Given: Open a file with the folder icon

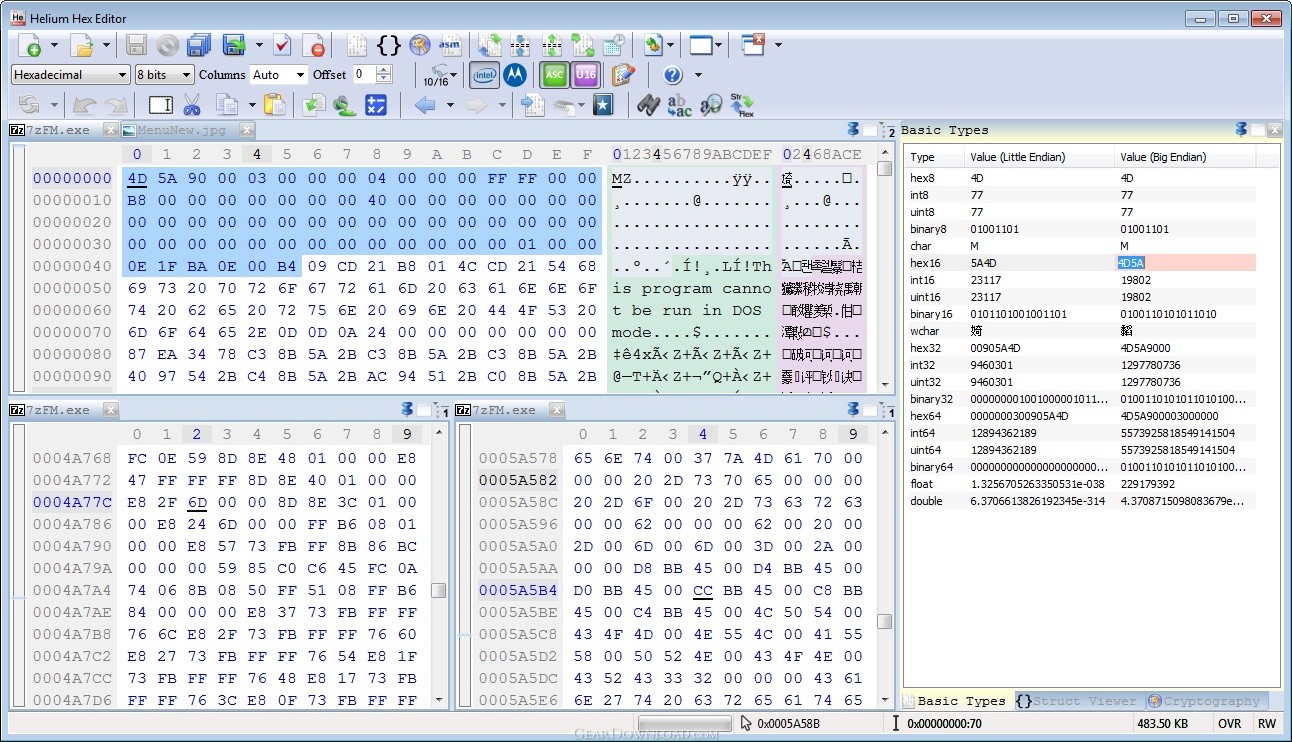Looking at the screenshot, I should coord(81,45).
